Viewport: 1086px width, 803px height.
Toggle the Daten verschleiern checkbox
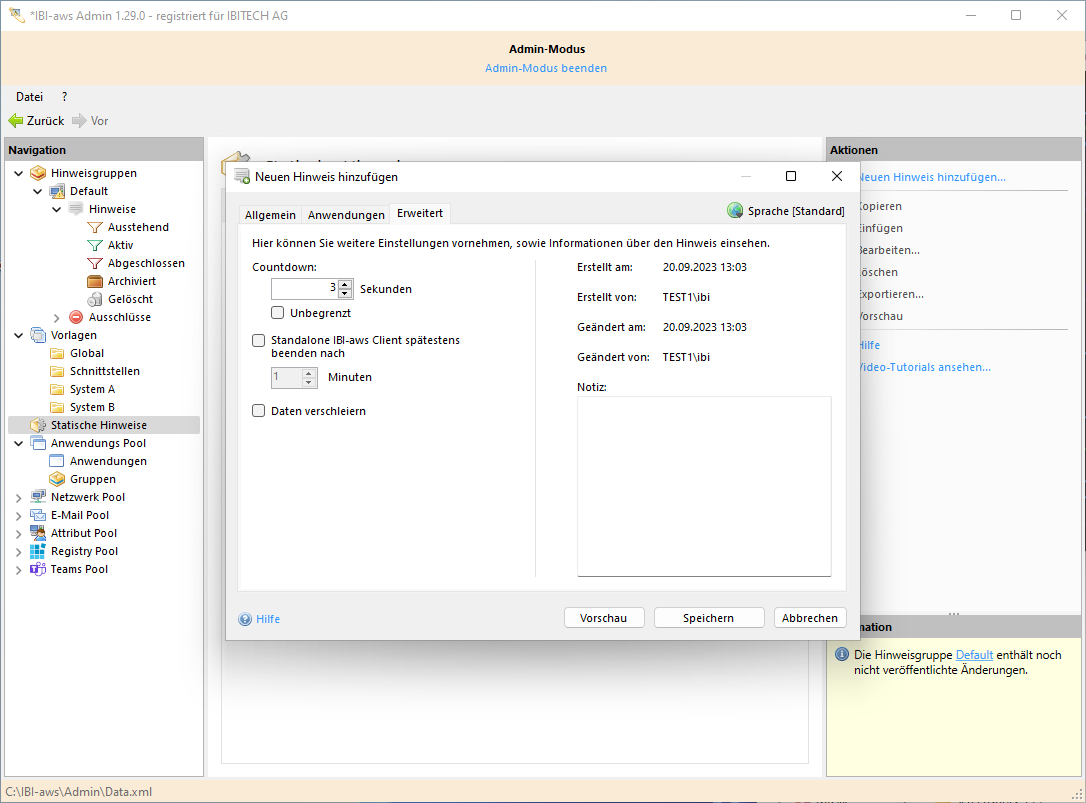click(x=259, y=411)
